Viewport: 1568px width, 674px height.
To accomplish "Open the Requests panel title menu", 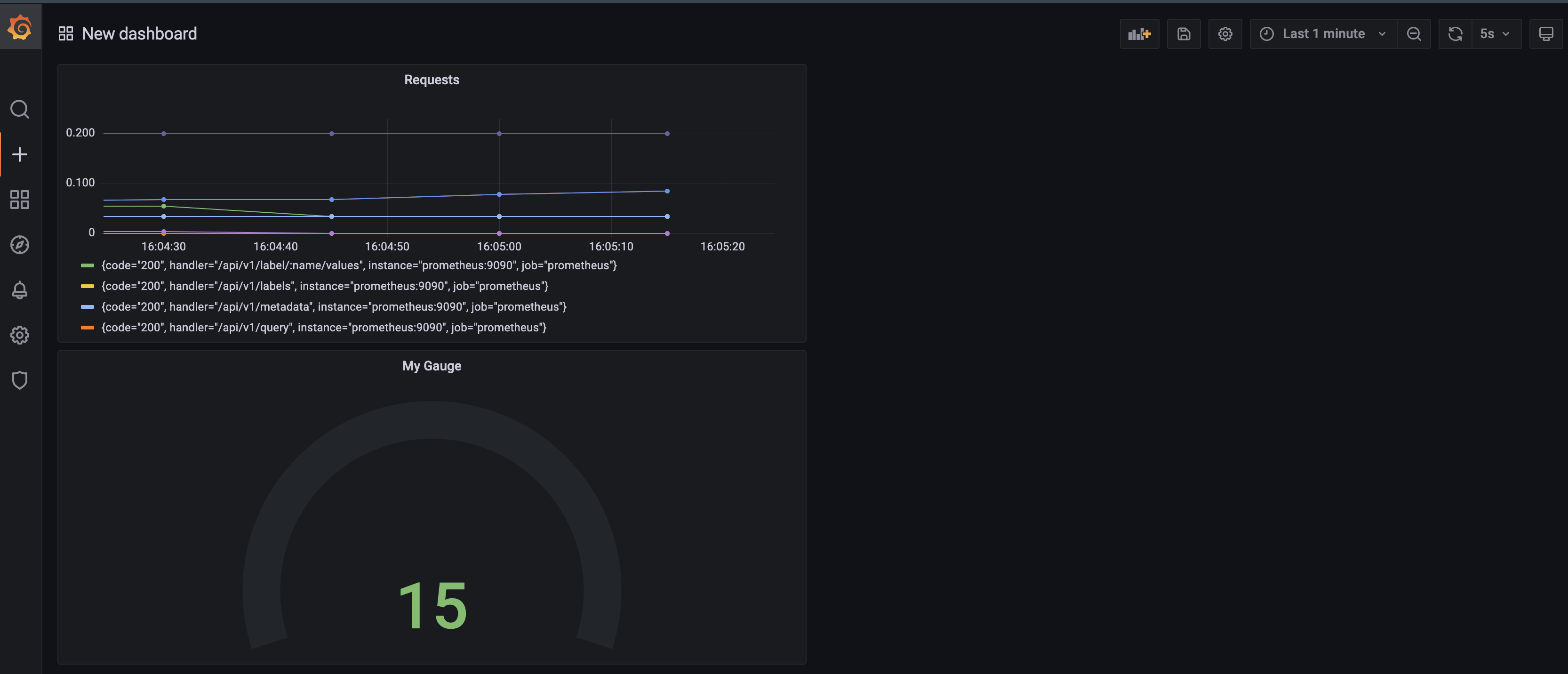I will pyautogui.click(x=432, y=80).
